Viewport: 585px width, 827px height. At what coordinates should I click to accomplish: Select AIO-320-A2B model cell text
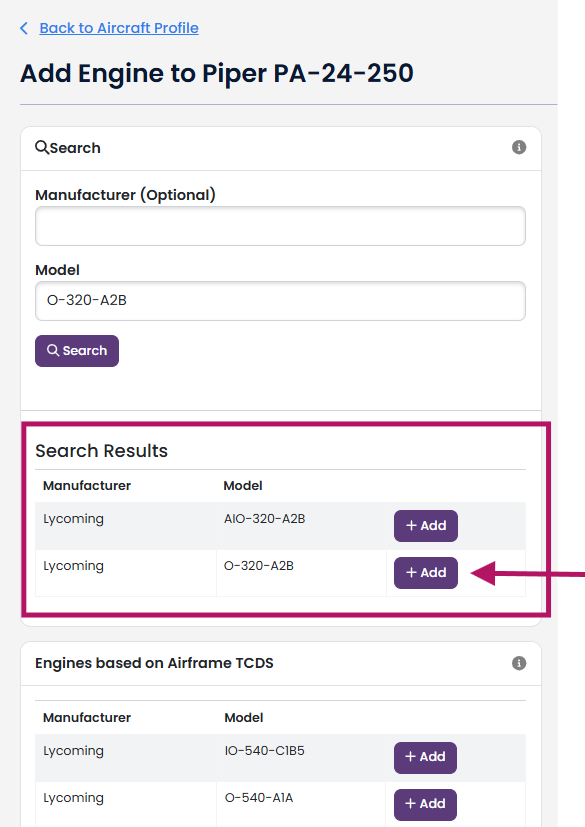click(264, 518)
